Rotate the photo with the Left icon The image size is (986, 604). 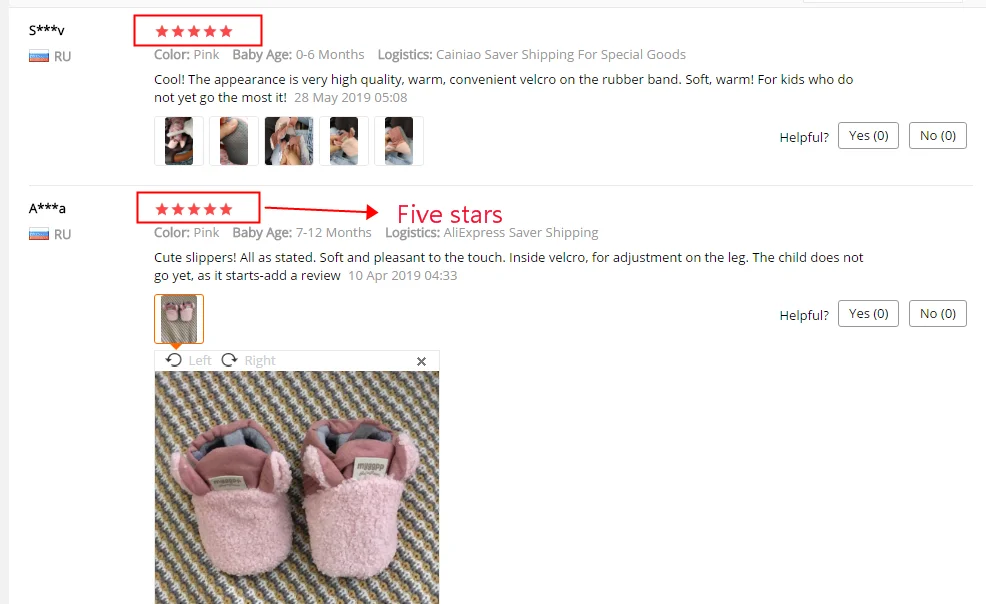pyautogui.click(x=174, y=360)
